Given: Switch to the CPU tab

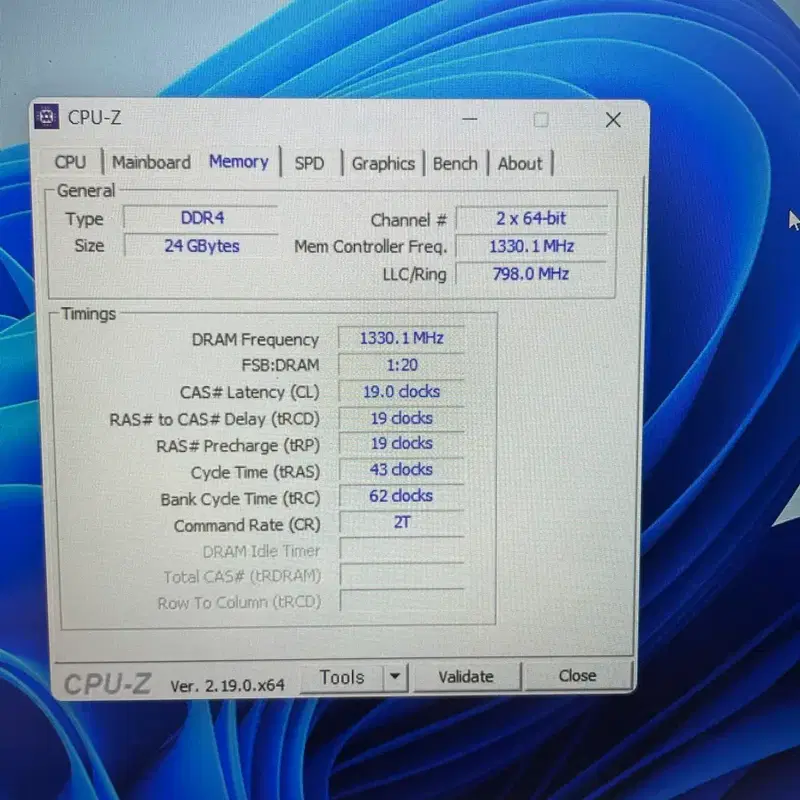Looking at the screenshot, I should click(x=70, y=162).
